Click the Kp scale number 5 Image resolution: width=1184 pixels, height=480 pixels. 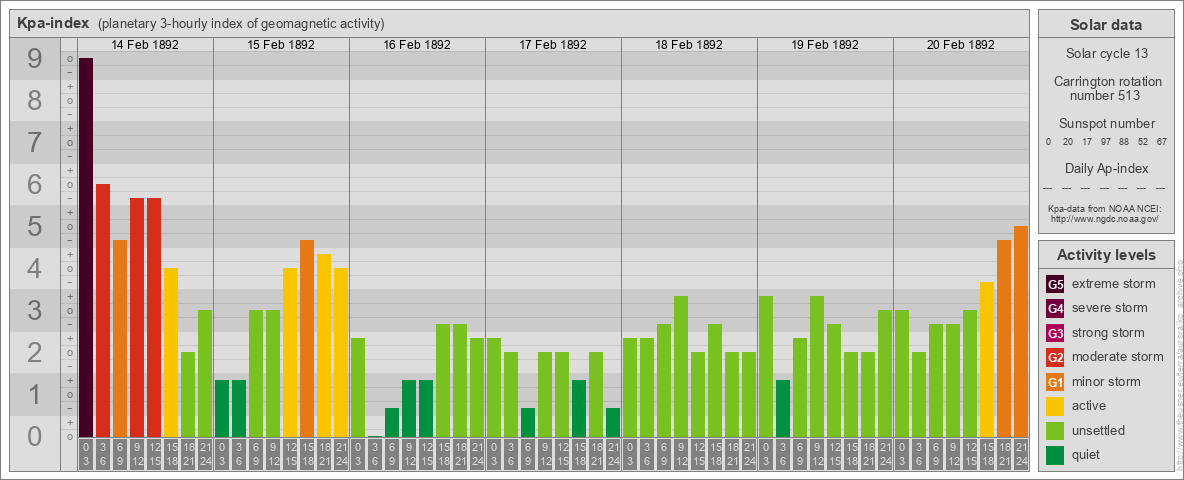[x=34, y=226]
